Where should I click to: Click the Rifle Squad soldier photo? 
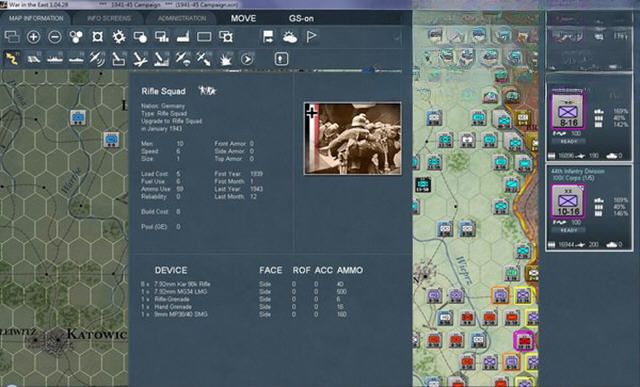[x=353, y=138]
